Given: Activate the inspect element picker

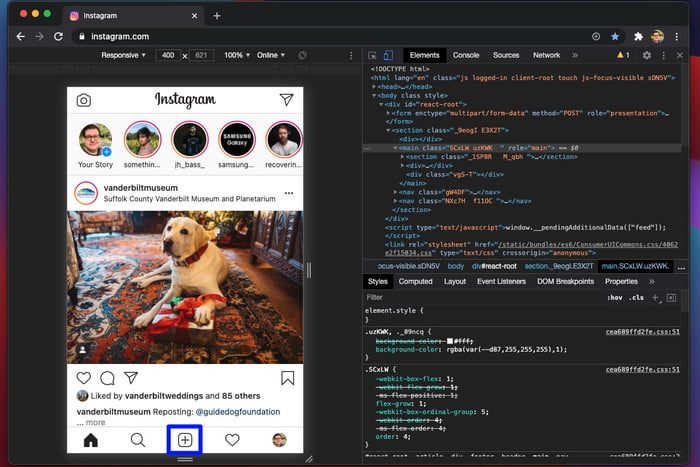Looking at the screenshot, I should pos(372,55).
